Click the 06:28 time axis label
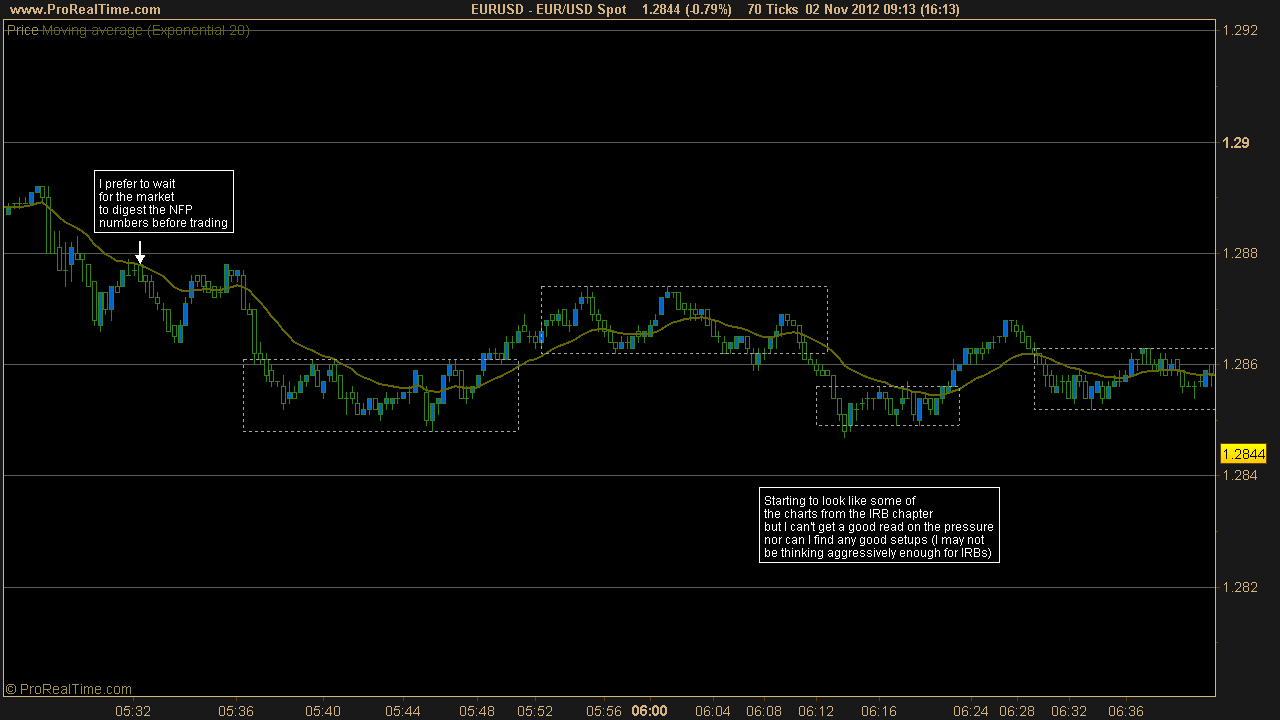Viewport: 1280px width, 720px height. click(x=1017, y=711)
